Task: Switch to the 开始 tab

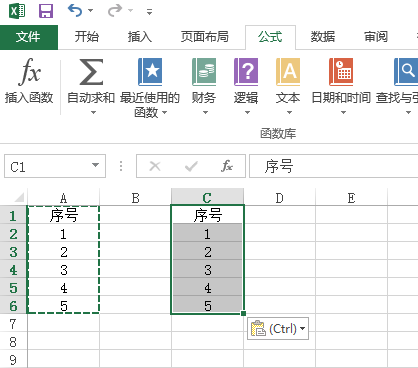Action: (x=87, y=37)
